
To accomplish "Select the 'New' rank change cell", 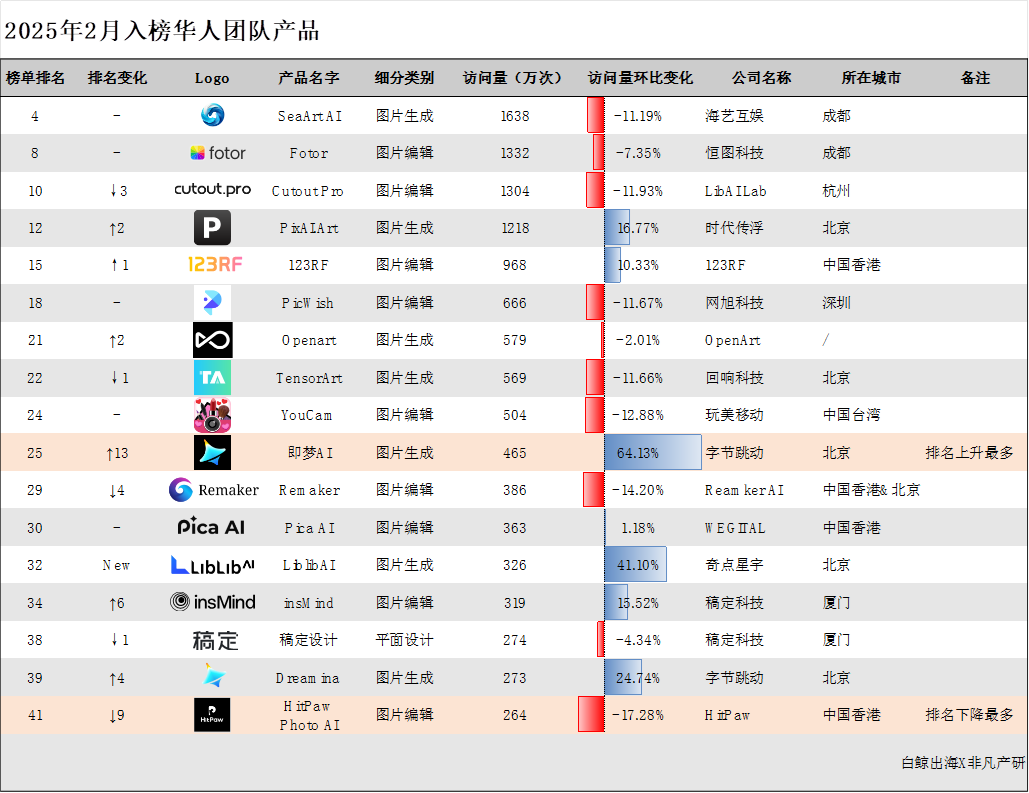I will tap(116, 565).
